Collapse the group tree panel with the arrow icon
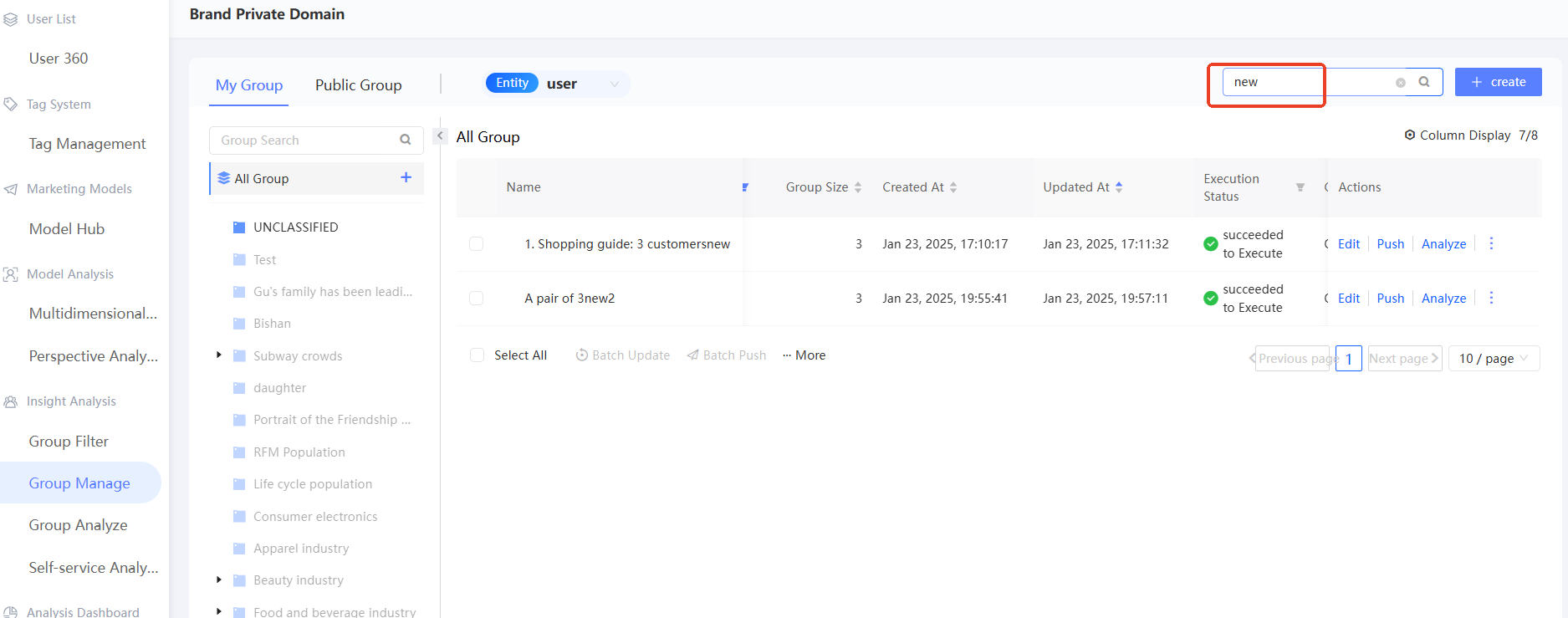1568x618 pixels. [440, 135]
